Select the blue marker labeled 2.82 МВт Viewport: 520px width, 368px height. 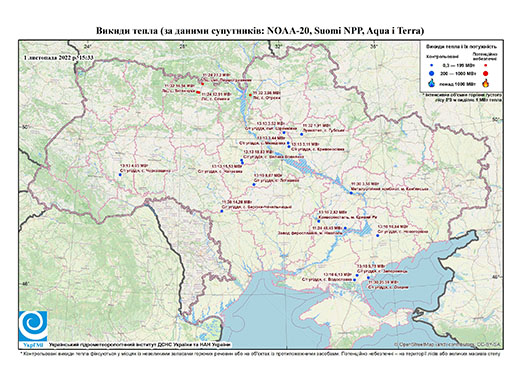pyautogui.click(x=319, y=221)
